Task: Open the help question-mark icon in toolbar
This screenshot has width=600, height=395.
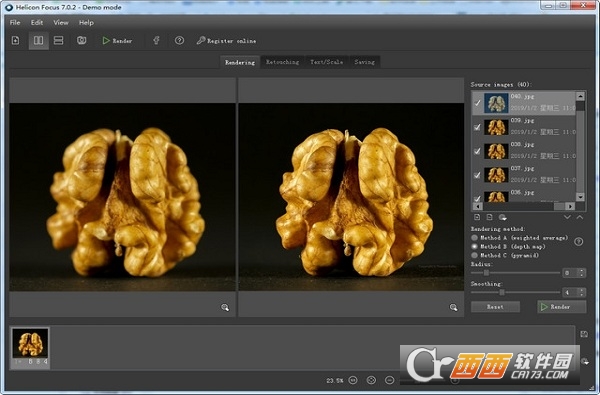Action: (179, 40)
